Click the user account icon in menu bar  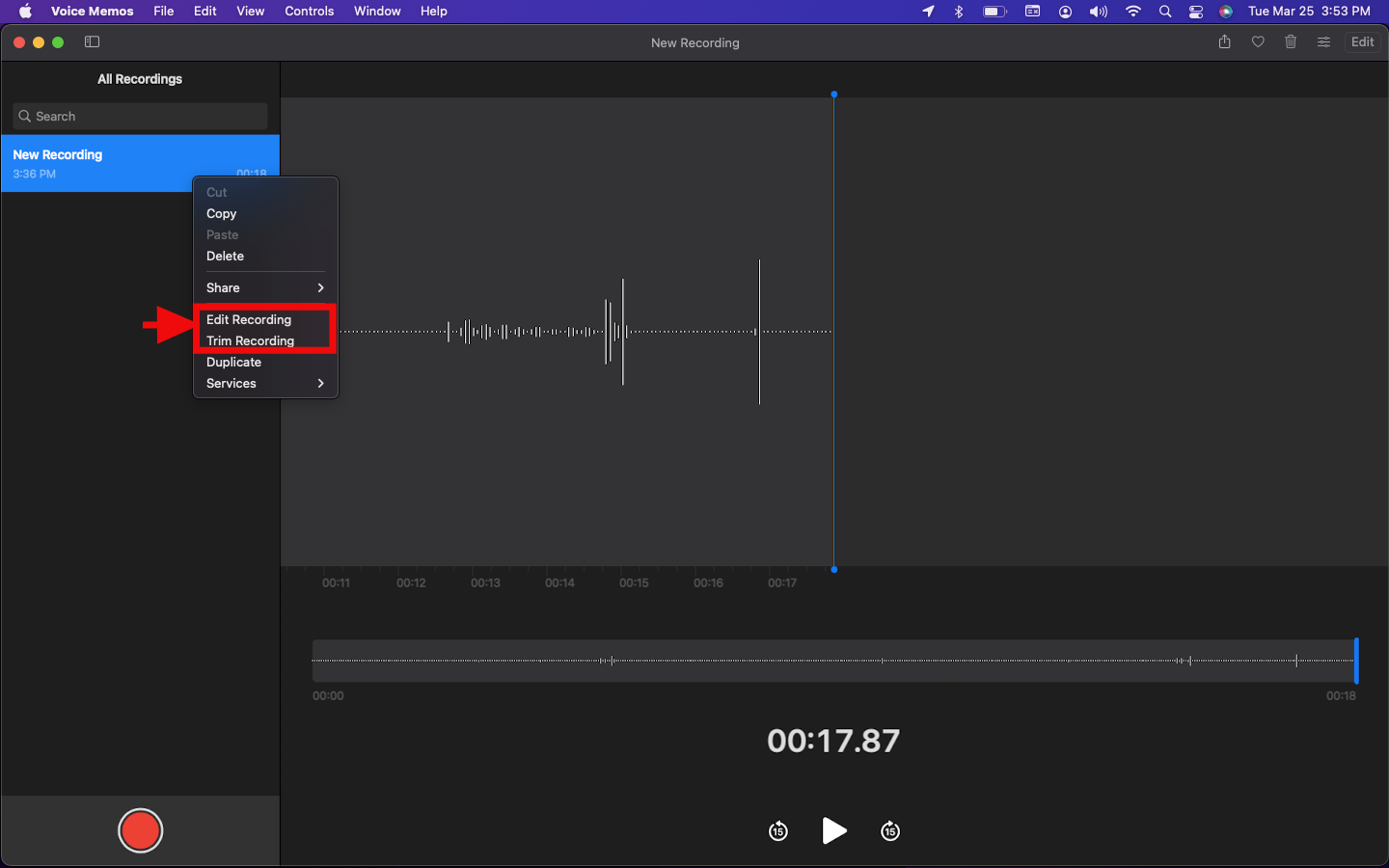pos(1066,12)
